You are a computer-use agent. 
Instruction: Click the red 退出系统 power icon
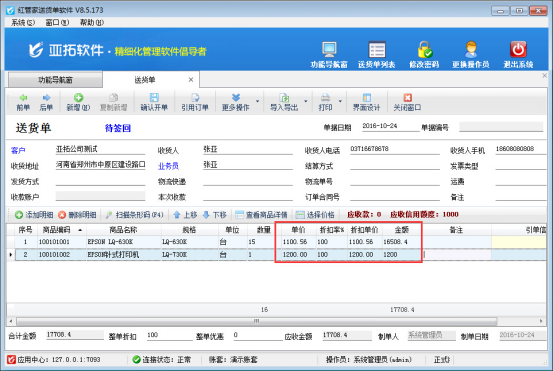[518, 50]
